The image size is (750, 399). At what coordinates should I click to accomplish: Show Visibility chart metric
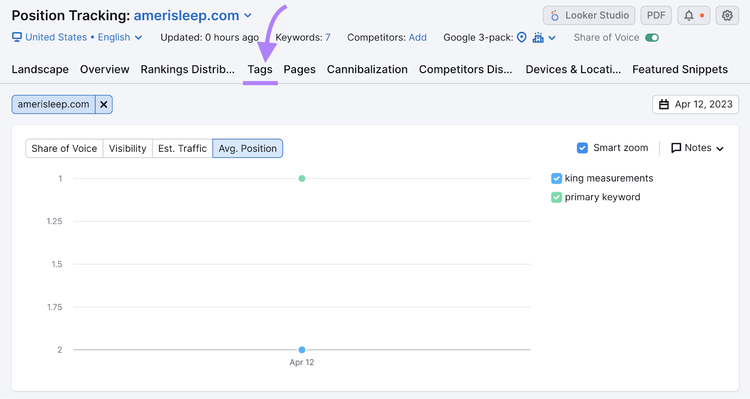(127, 148)
